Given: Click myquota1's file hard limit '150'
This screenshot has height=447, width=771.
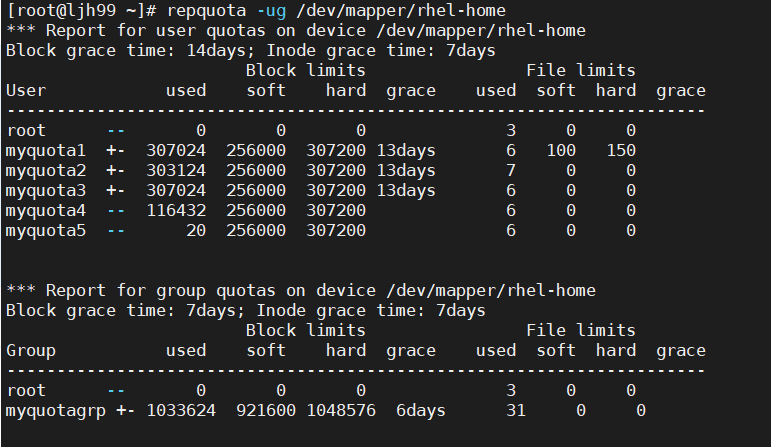Looking at the screenshot, I should (621, 150).
